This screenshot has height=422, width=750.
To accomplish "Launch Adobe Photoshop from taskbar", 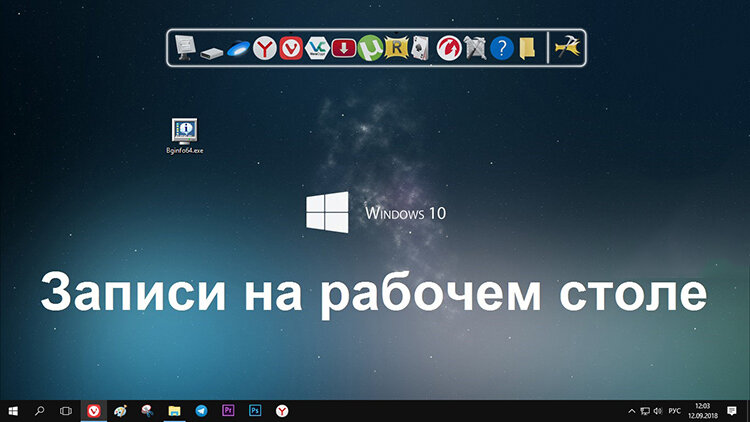I will [x=255, y=411].
